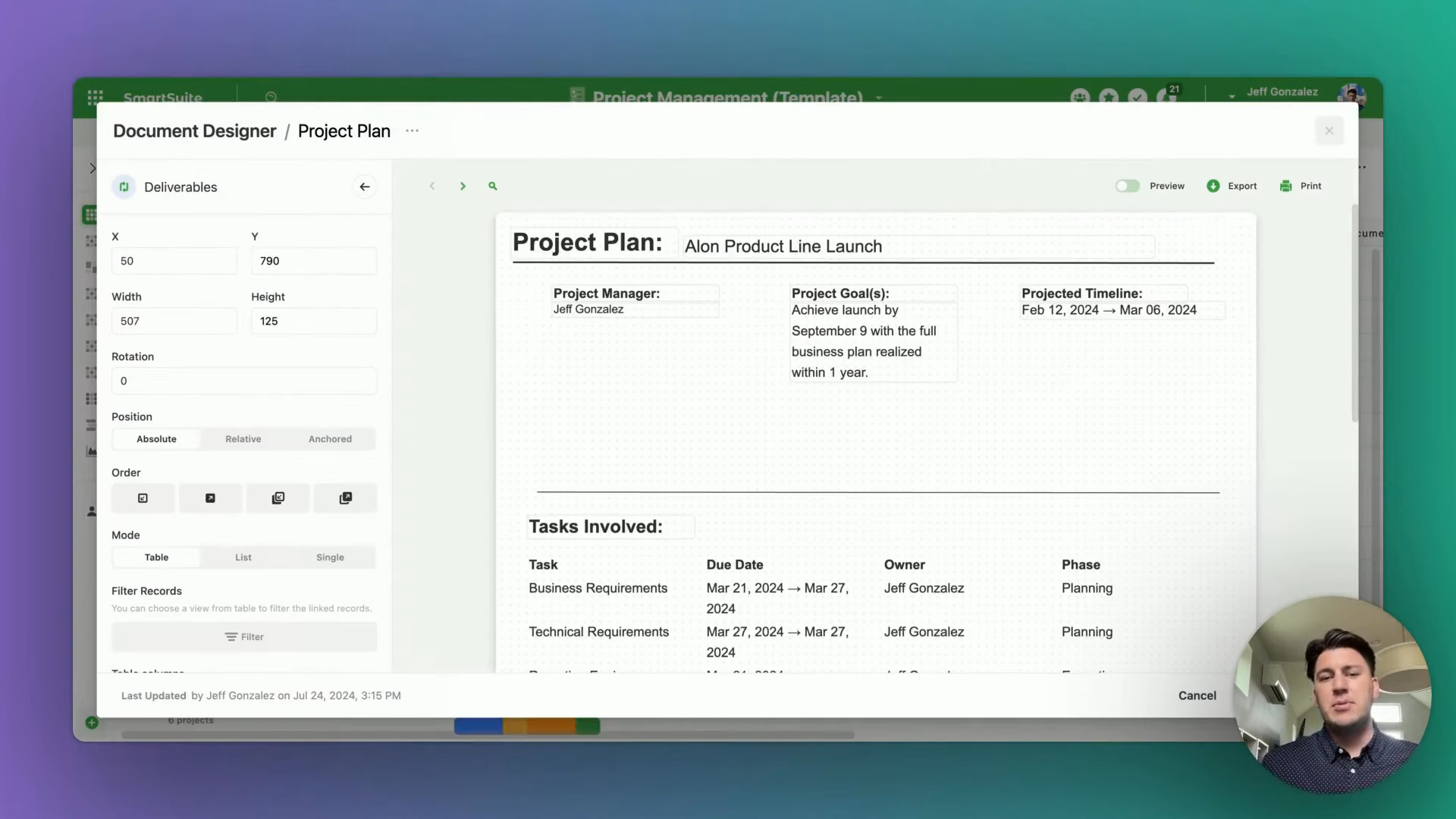Screen dimensions: 1456x819
Task: Open the three-dot menu beside Project Plan
Action: [412, 130]
